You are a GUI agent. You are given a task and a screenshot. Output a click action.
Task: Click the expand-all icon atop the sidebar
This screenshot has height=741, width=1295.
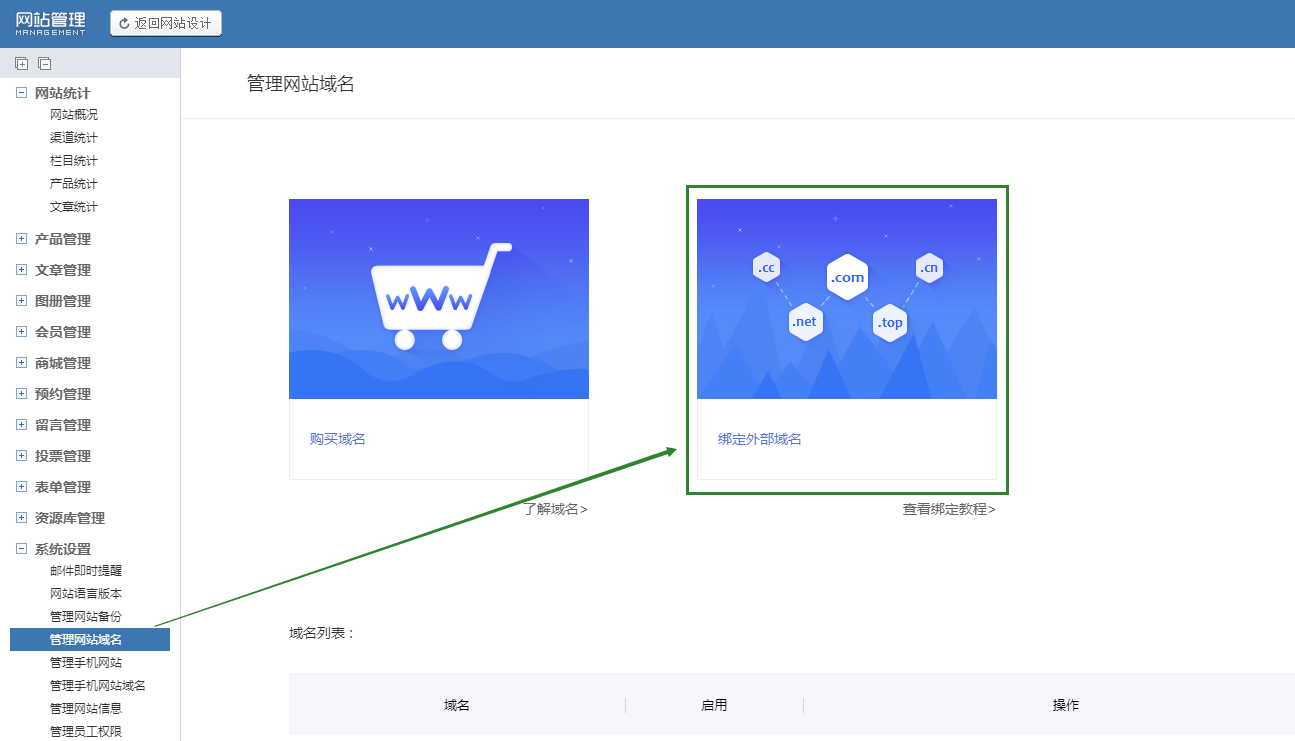click(x=21, y=64)
